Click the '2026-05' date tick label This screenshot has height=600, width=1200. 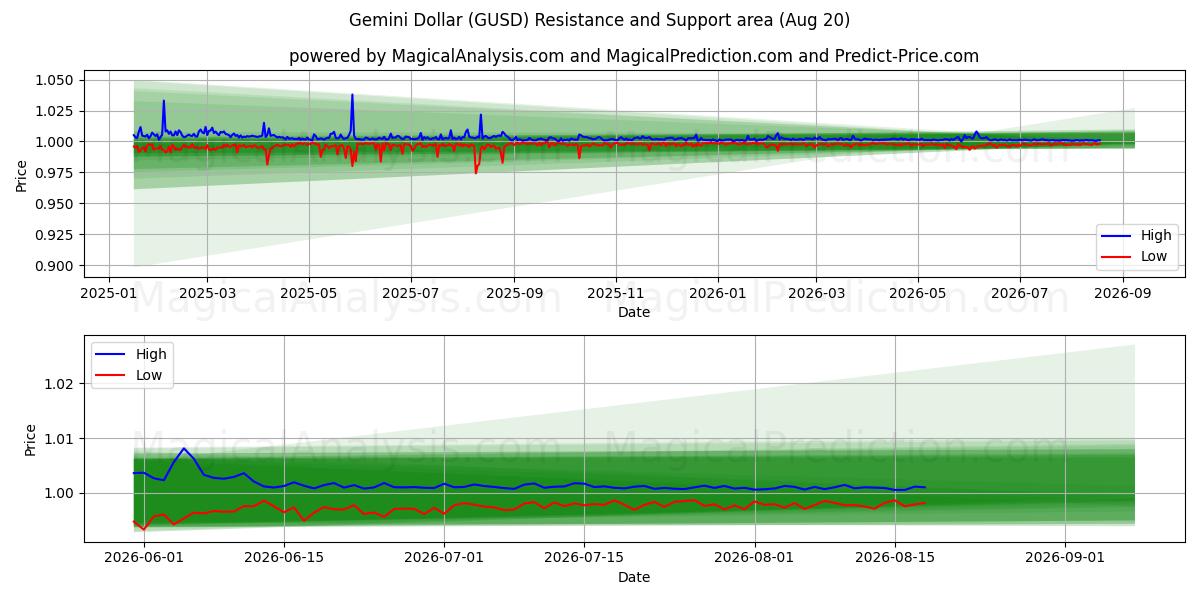click(918, 293)
